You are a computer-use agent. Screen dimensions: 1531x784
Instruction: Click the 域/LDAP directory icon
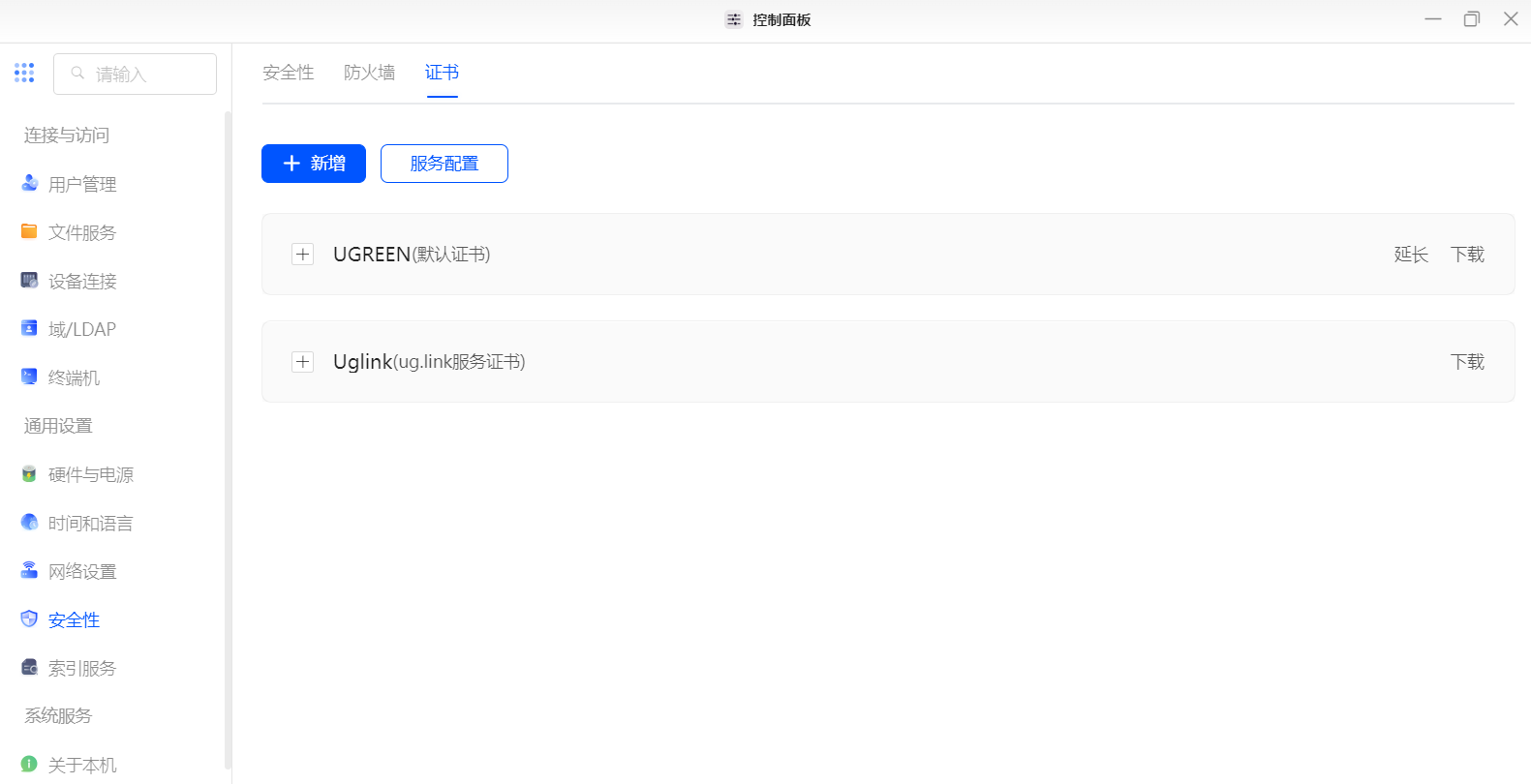(x=29, y=328)
